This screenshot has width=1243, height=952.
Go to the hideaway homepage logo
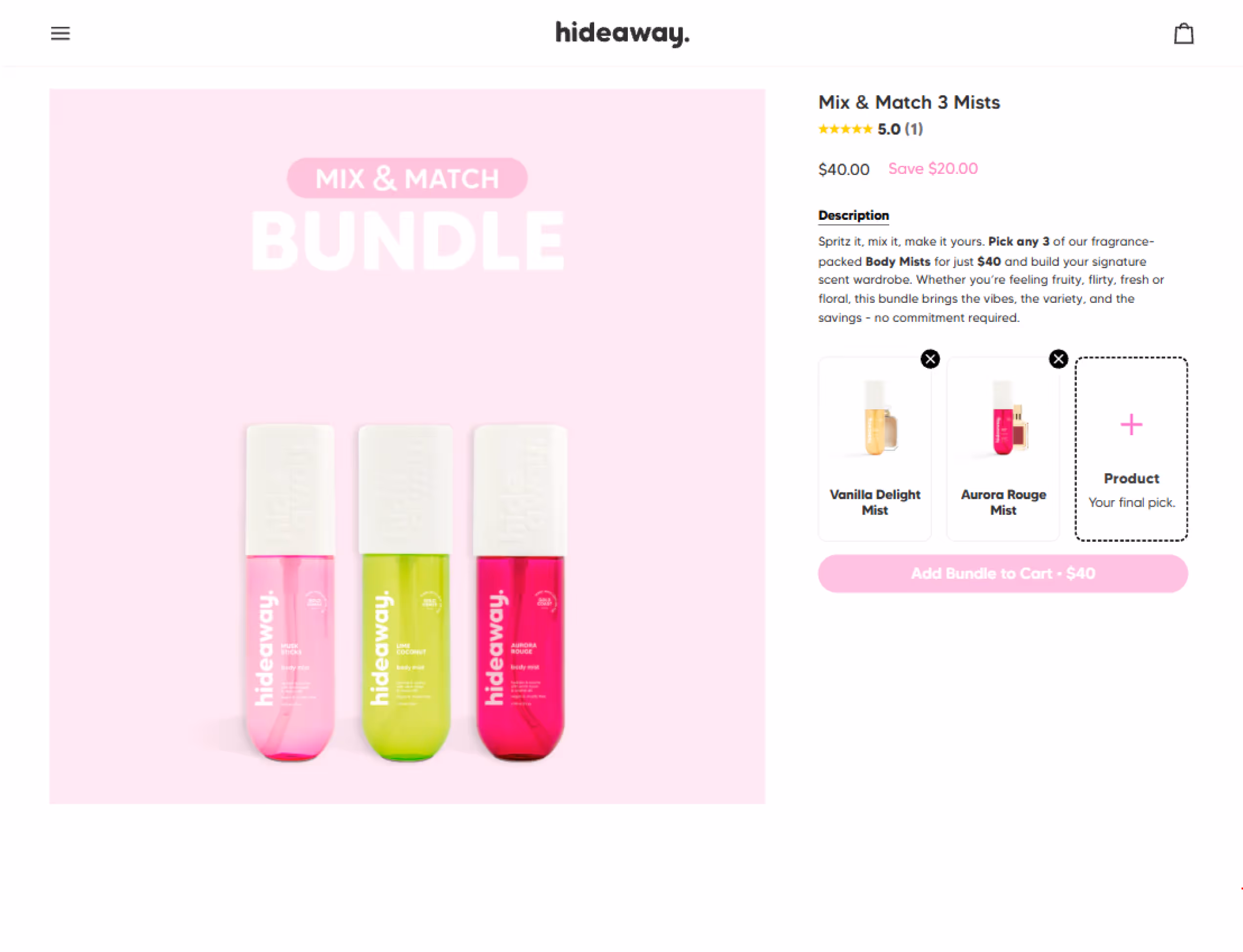622,33
